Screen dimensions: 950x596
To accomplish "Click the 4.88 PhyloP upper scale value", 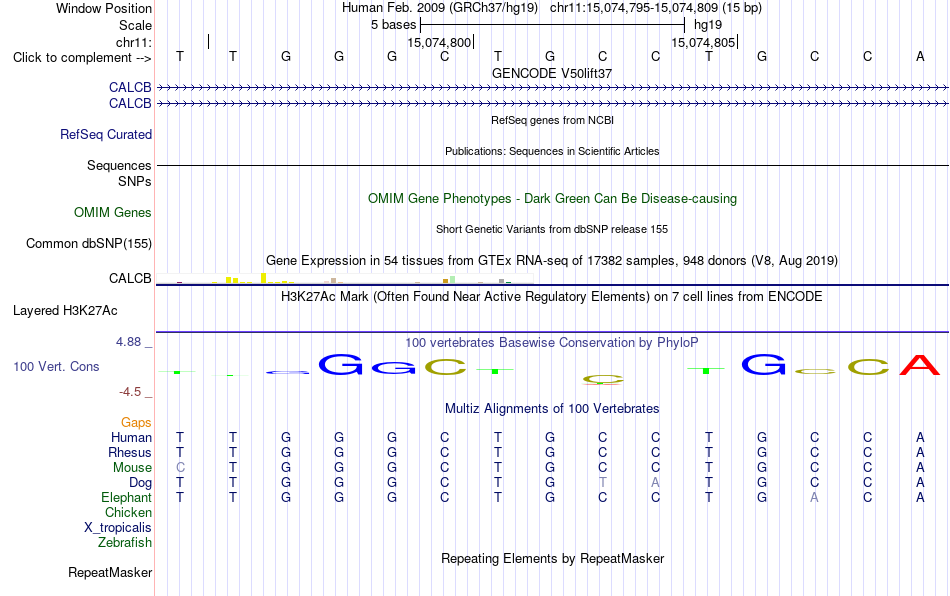I will (x=128, y=342).
